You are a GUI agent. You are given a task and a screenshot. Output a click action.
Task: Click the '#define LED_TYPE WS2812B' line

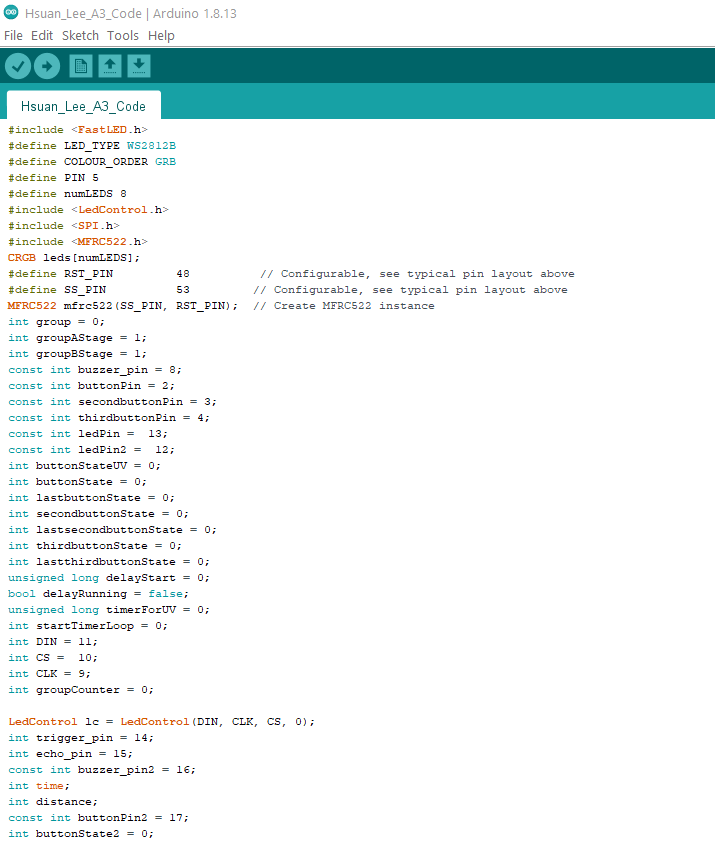(92, 146)
